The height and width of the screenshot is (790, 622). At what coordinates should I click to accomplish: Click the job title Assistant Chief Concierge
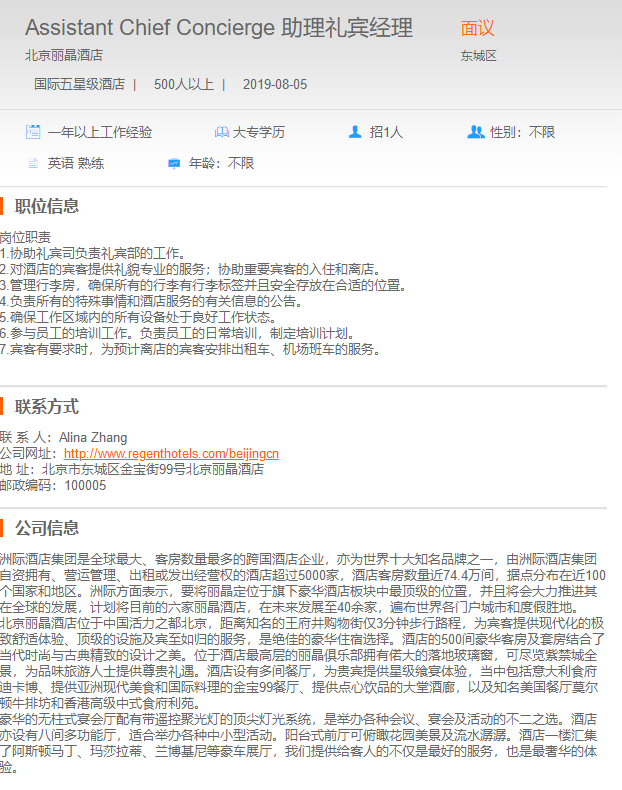218,28
